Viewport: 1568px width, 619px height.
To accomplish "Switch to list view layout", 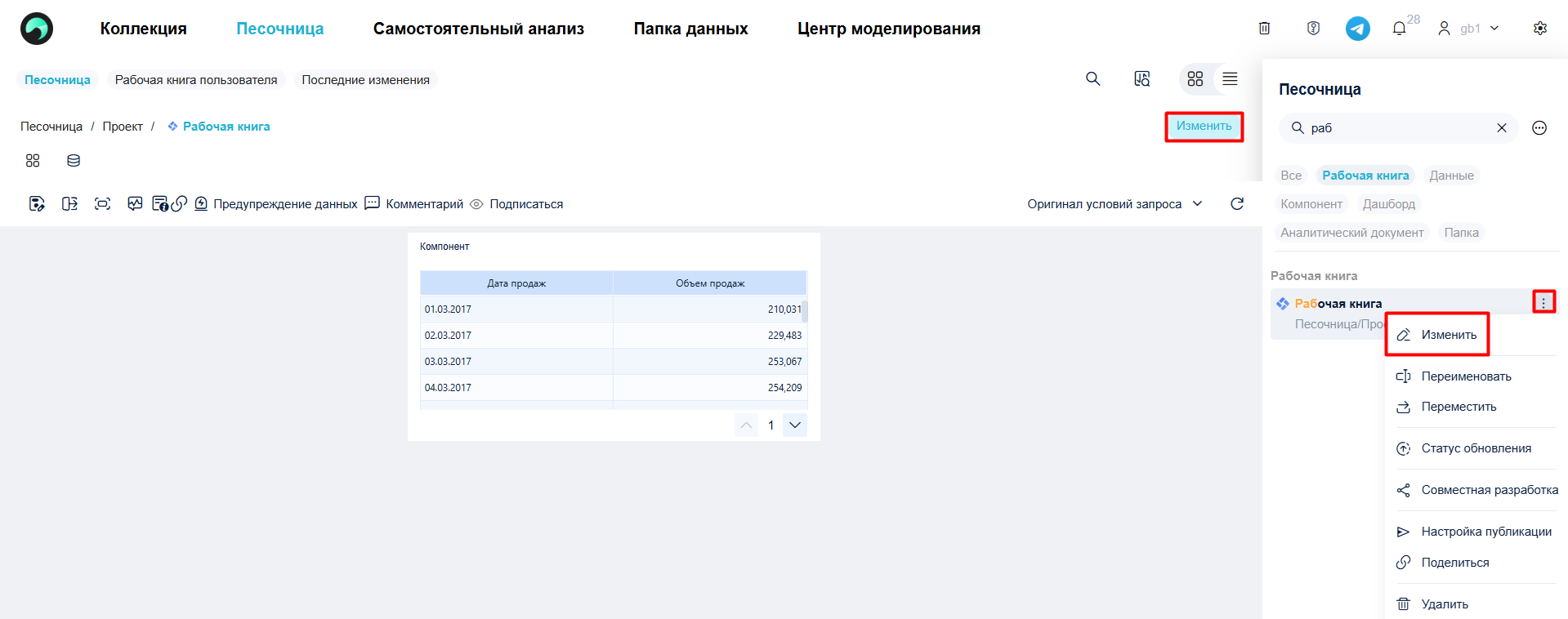I will click(x=1230, y=79).
